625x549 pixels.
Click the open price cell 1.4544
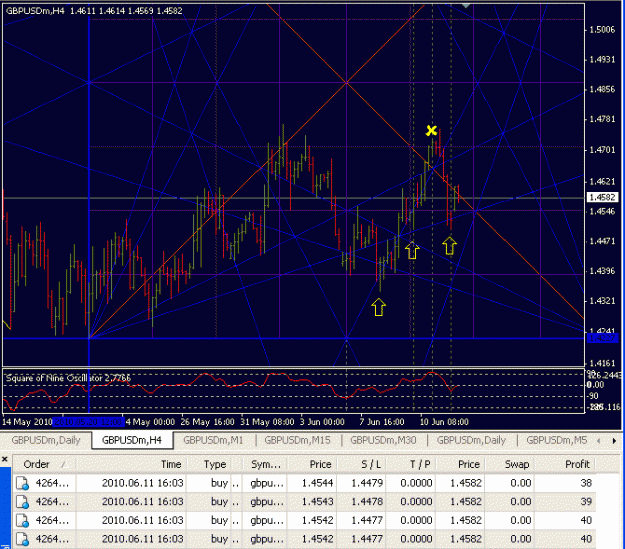tap(317, 483)
